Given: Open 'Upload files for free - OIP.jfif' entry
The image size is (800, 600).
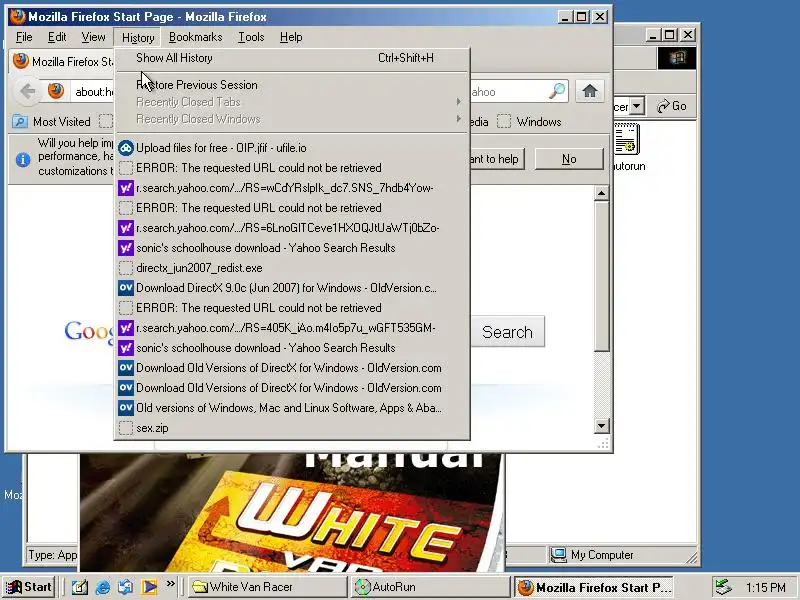Looking at the screenshot, I should [x=291, y=148].
